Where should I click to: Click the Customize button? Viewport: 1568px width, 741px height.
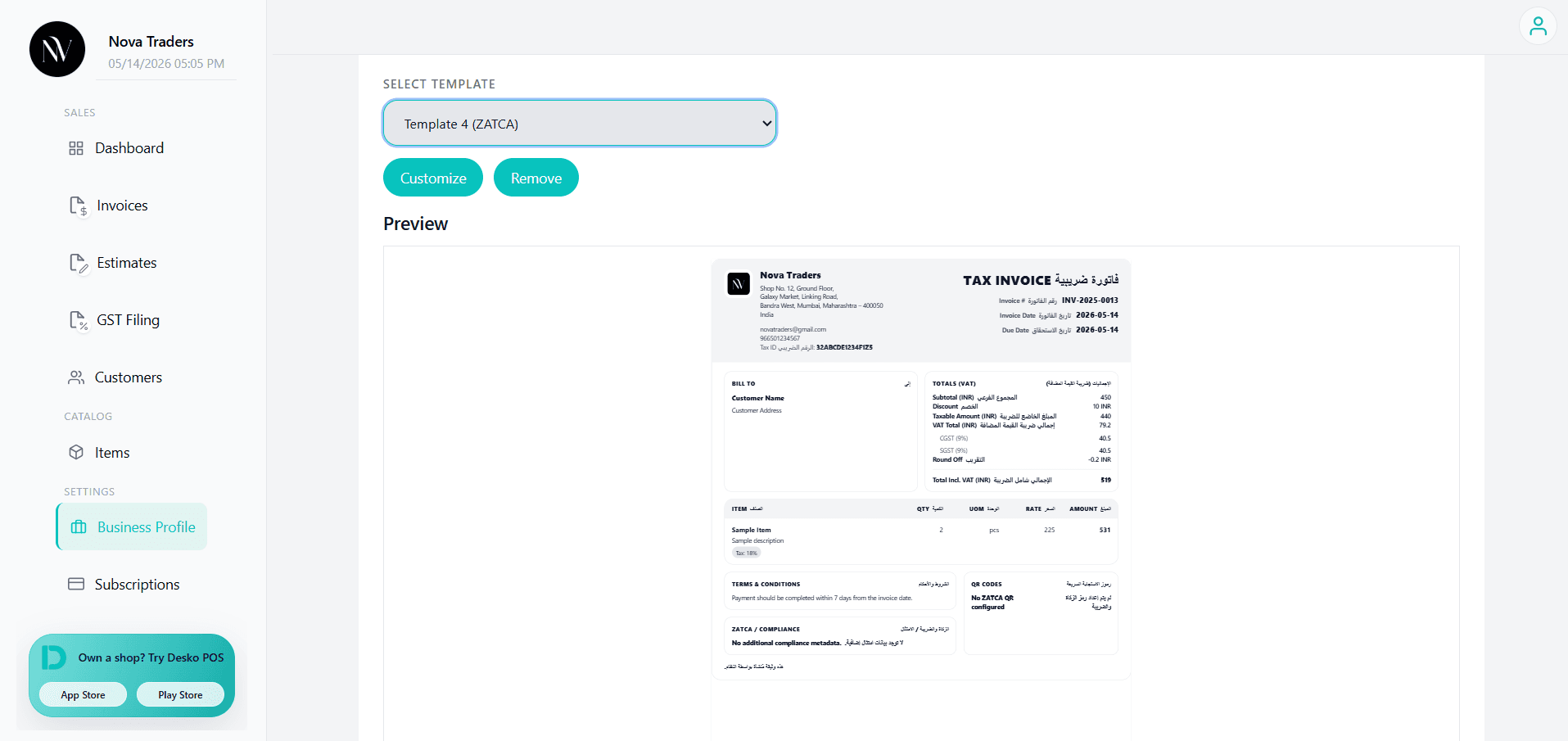pos(433,178)
